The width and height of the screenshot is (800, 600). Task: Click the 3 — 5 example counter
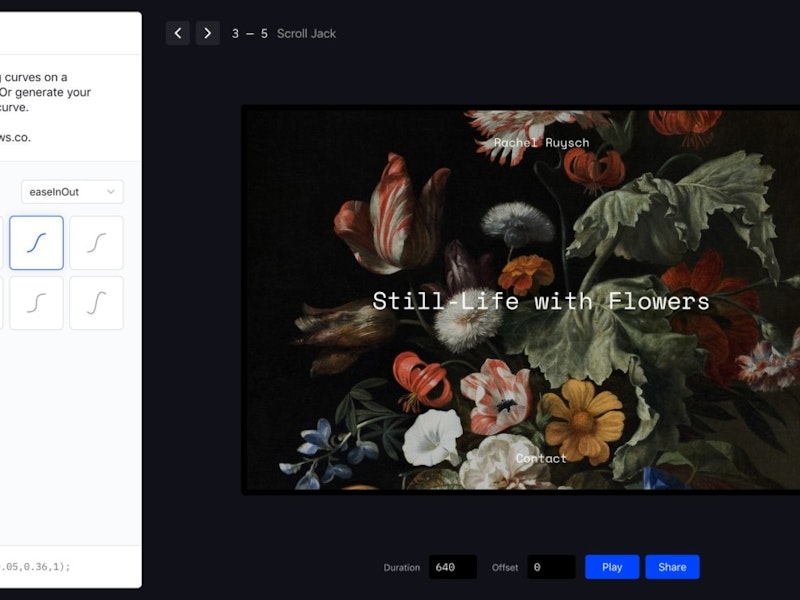tap(250, 34)
